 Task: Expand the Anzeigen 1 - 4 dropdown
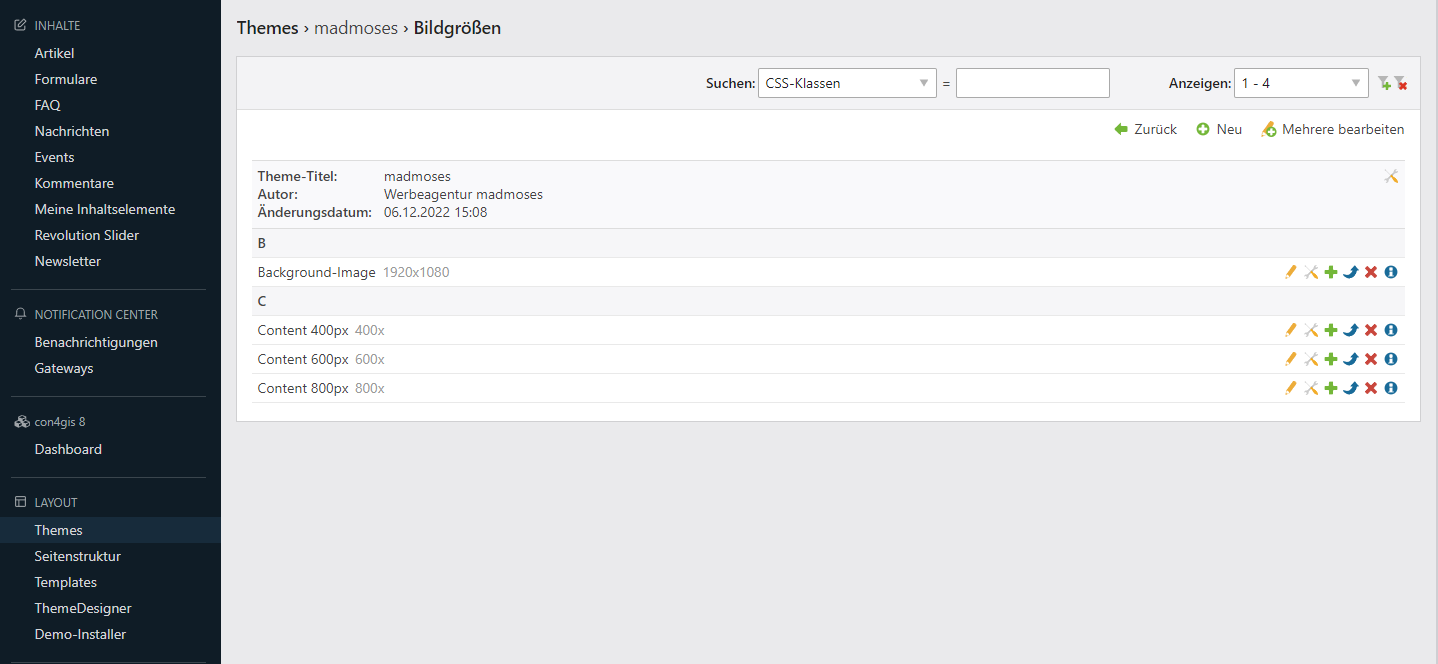[x=1300, y=83]
